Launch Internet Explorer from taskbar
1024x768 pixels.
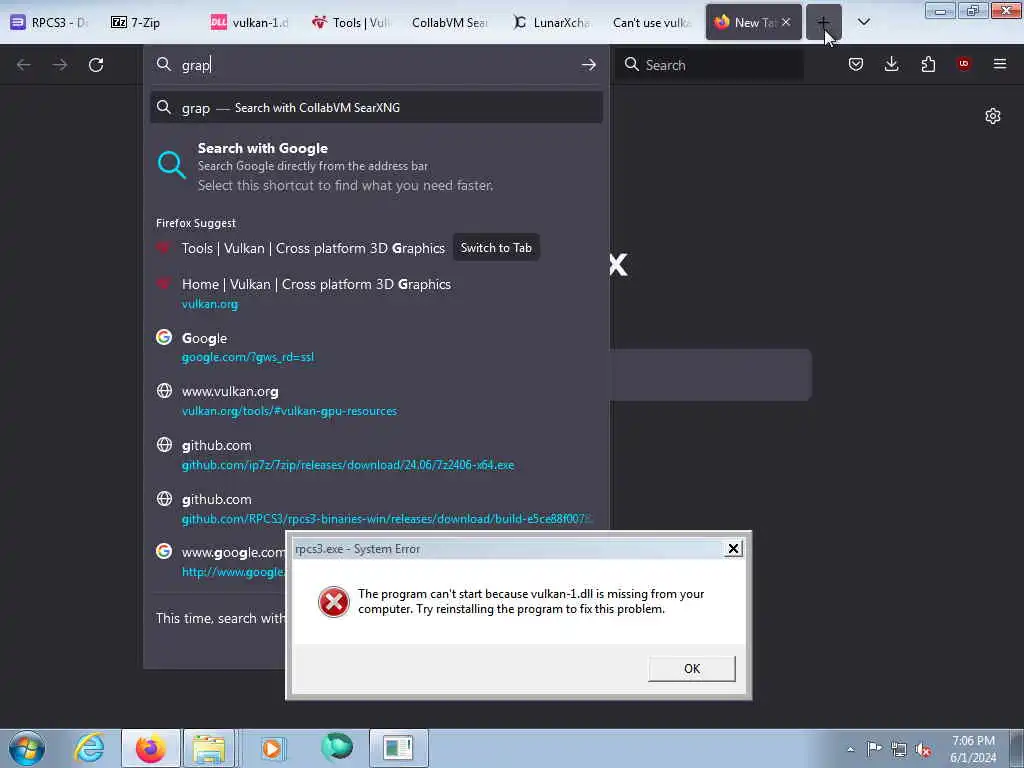pyautogui.click(x=89, y=748)
